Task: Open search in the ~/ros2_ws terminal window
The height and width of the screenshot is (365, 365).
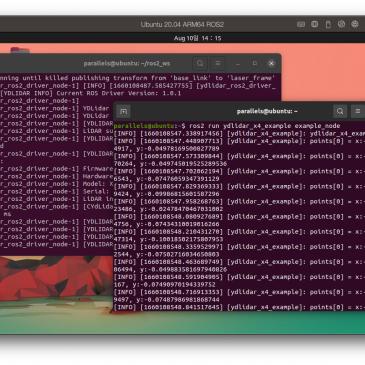Action: [x=200, y=63]
